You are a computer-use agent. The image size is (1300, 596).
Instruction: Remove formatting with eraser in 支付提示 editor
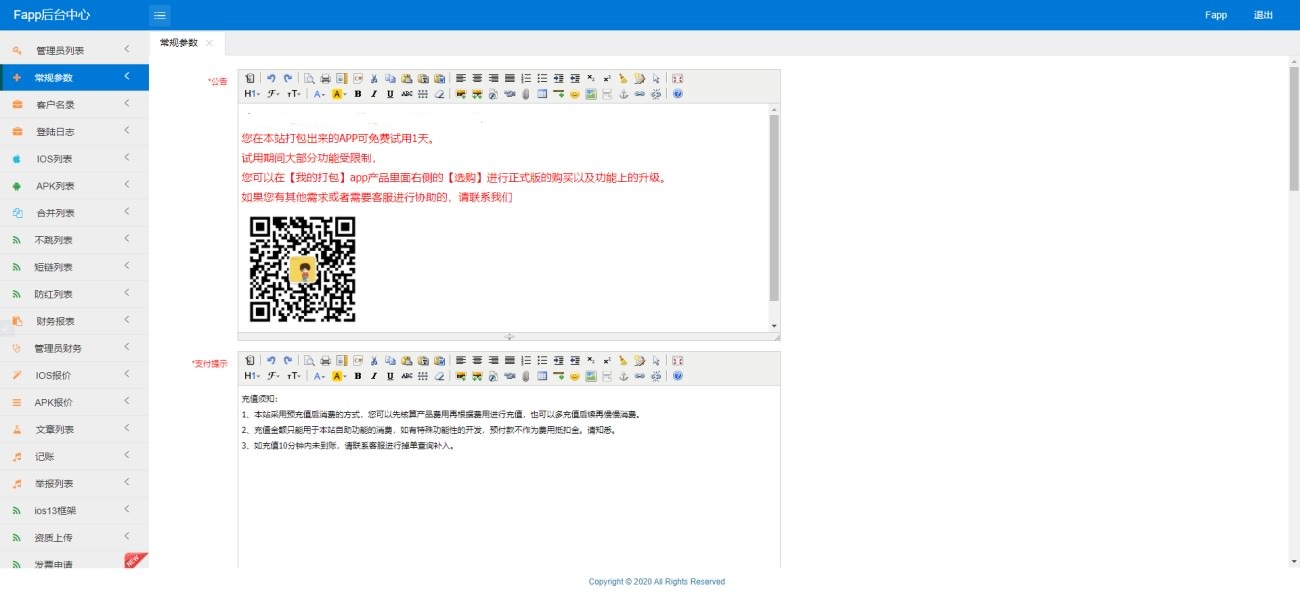click(439, 376)
